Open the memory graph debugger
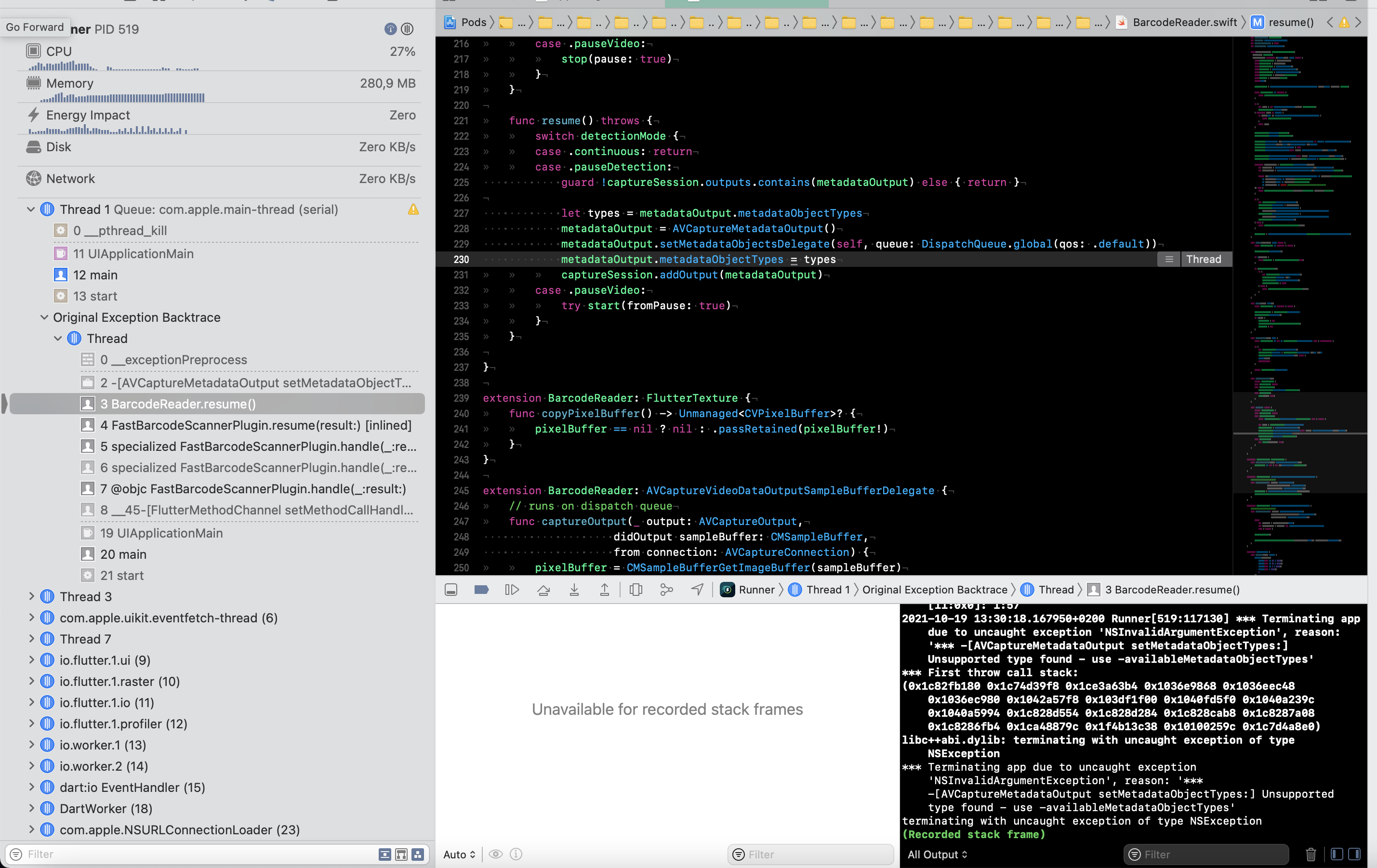 [x=666, y=590]
